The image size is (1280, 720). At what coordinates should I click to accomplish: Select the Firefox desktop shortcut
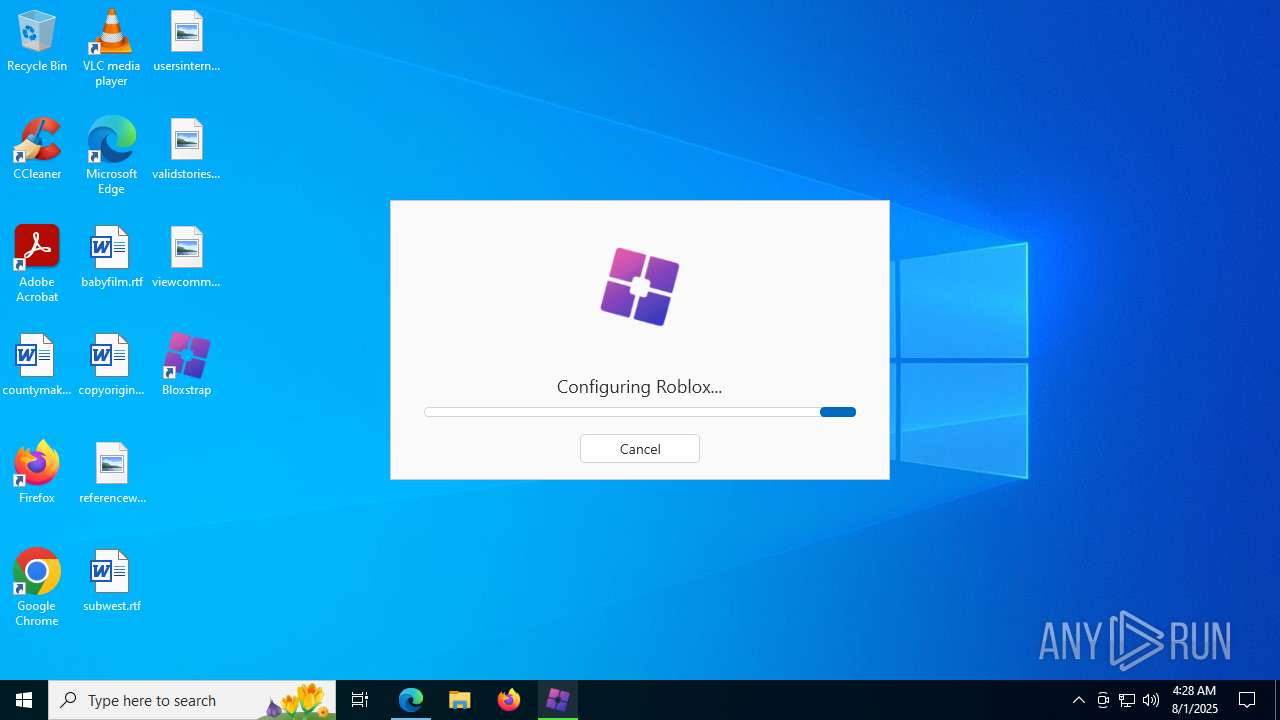pyautogui.click(x=37, y=474)
